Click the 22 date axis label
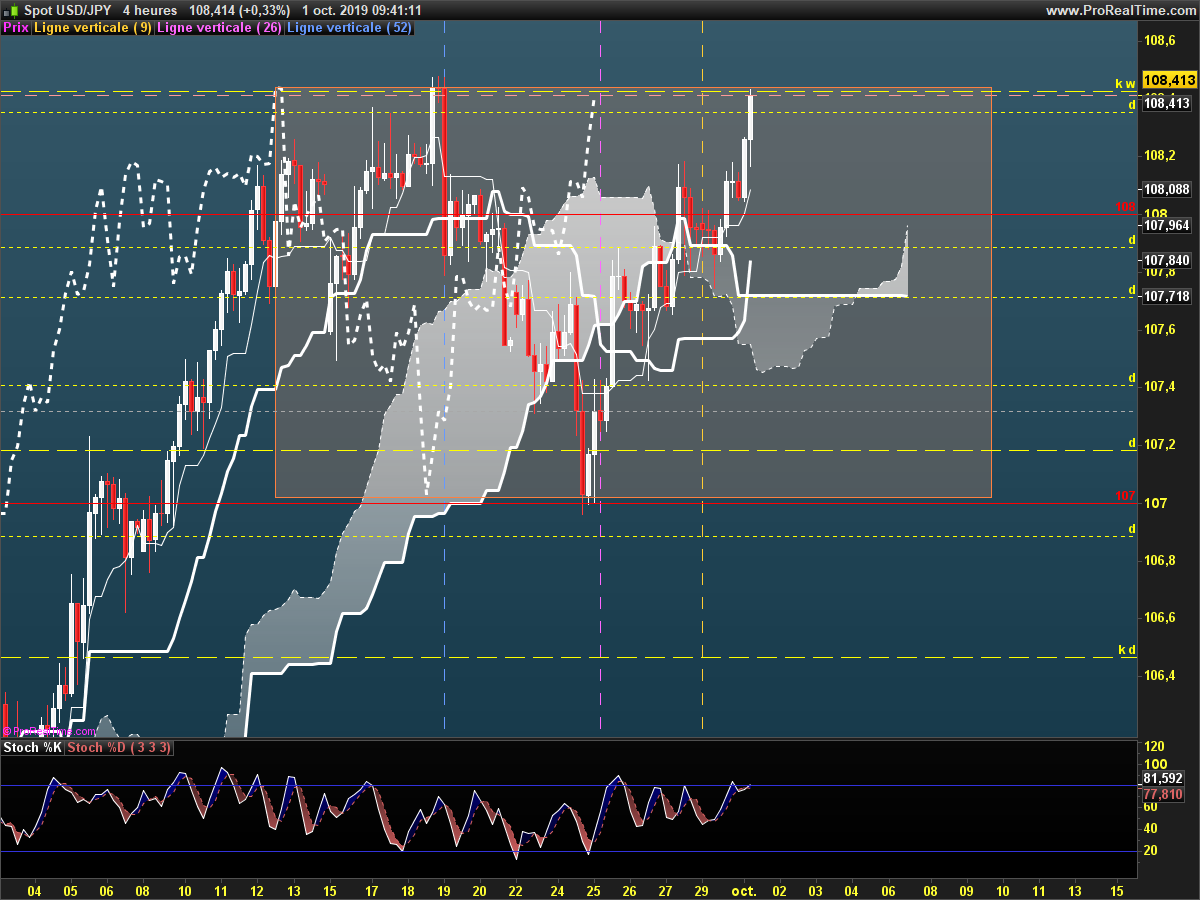This screenshot has height=900, width=1200. pos(516,890)
